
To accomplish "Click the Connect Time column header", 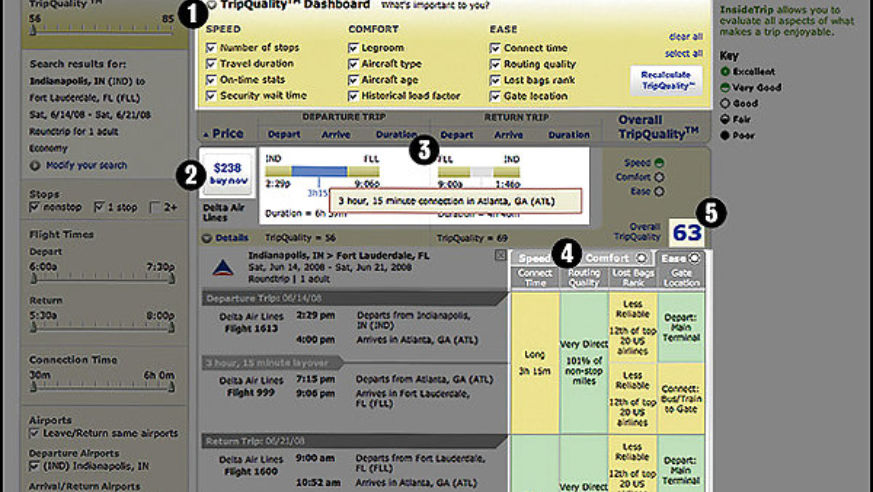I will pyautogui.click(x=534, y=278).
